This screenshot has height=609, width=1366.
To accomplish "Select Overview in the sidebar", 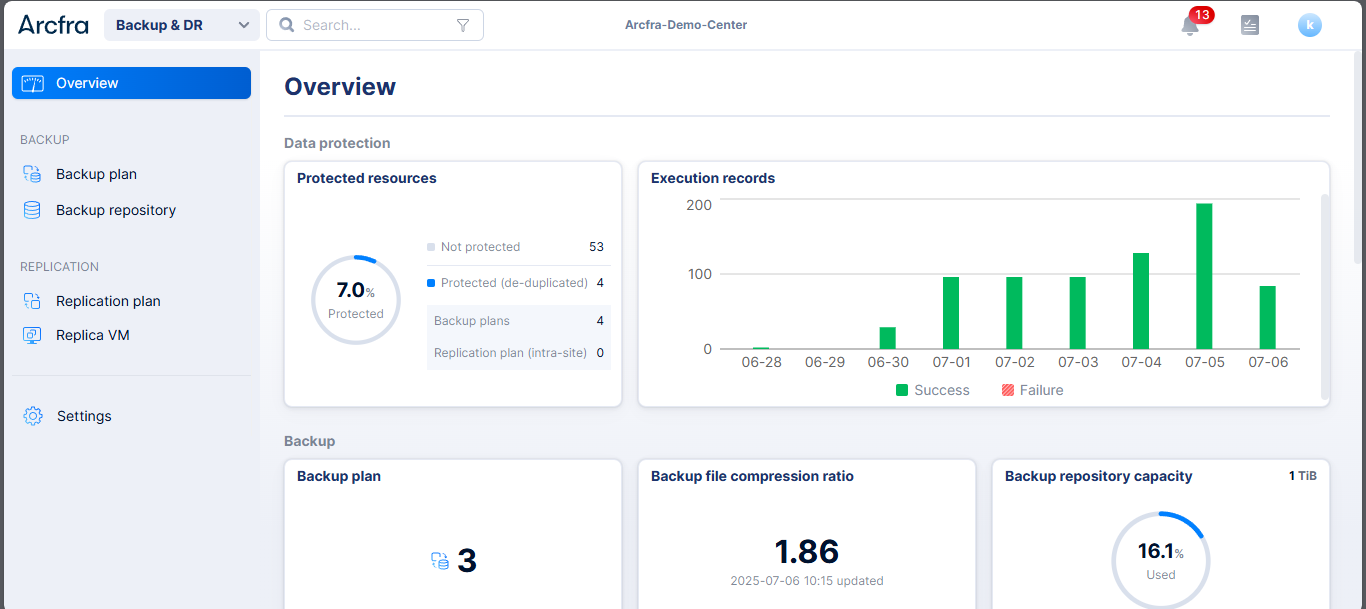I will 131,83.
